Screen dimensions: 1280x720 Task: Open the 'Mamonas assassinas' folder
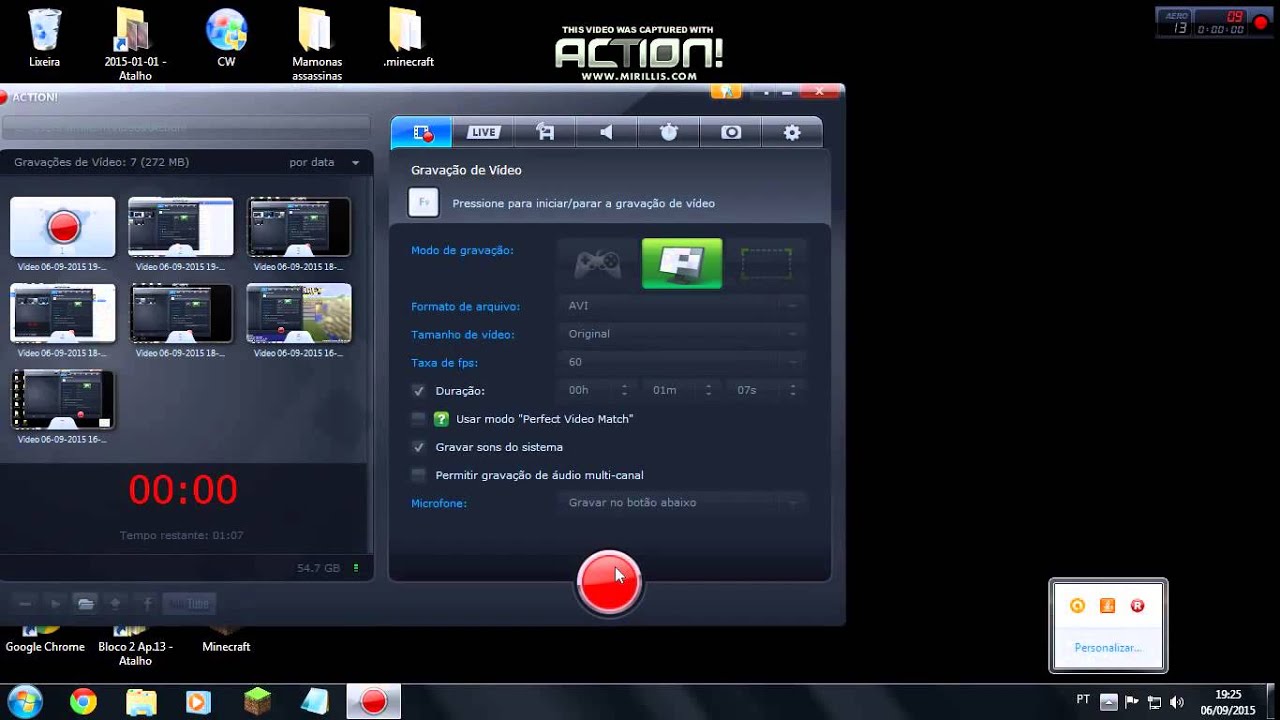pyautogui.click(x=317, y=44)
